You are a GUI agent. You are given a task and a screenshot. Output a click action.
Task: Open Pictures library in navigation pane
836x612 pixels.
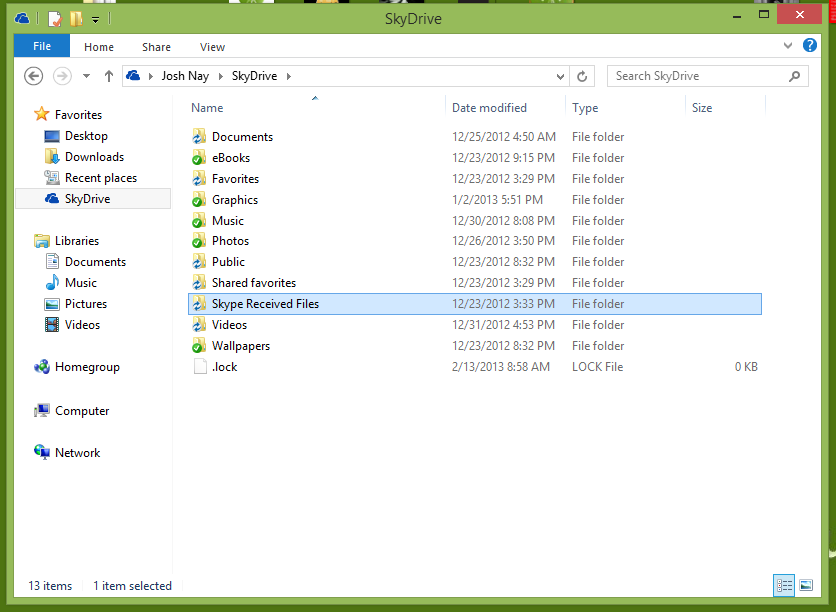tap(85, 303)
